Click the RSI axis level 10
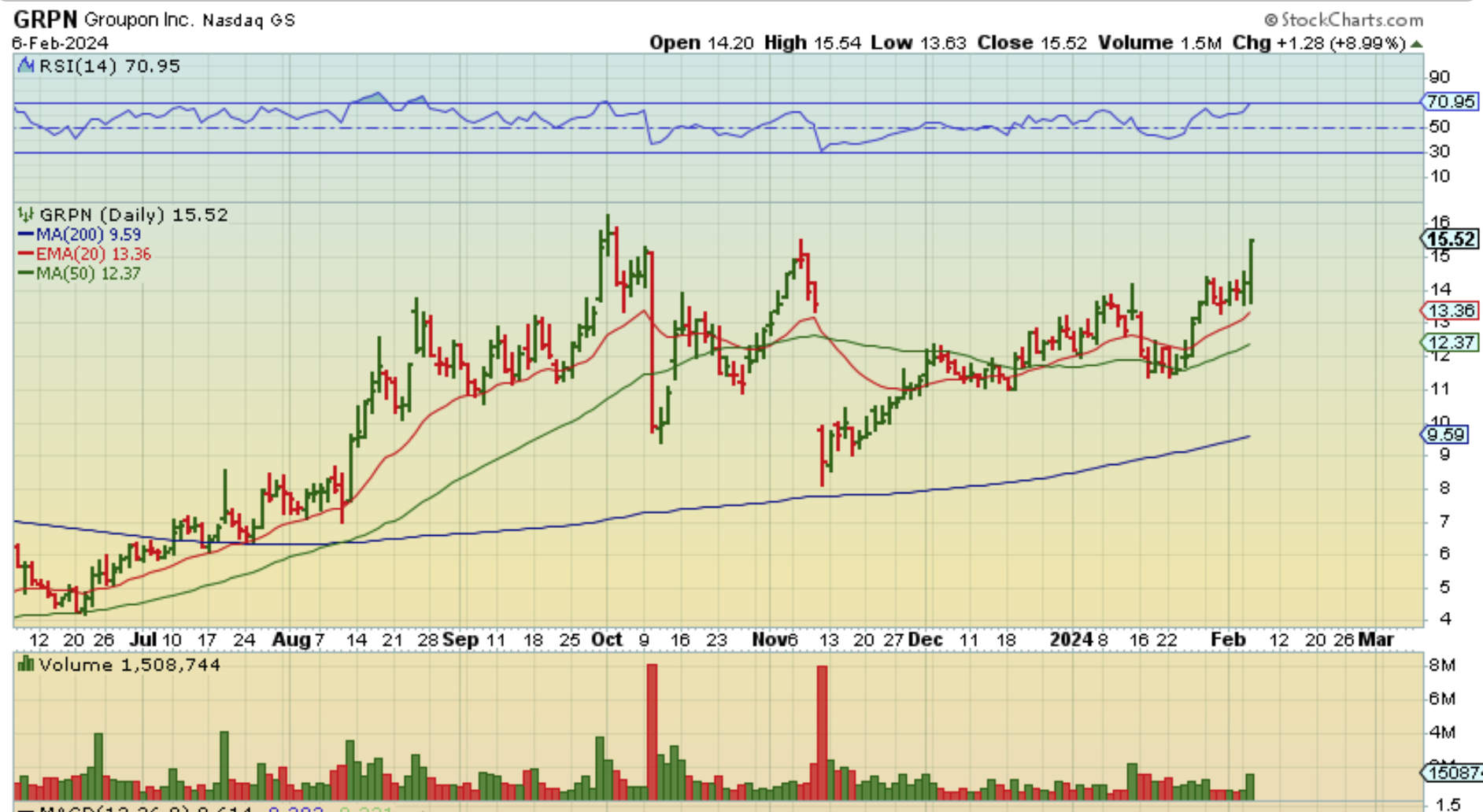Viewport: 1483px width, 812px height. point(1440,176)
